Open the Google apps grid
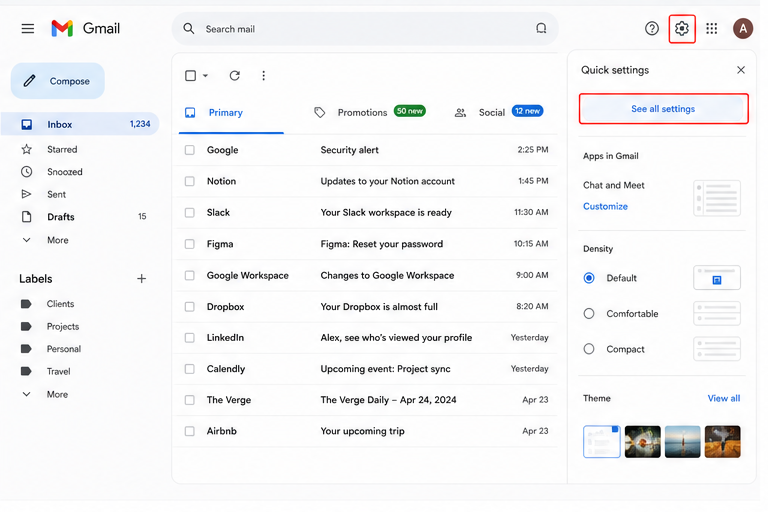768x512 pixels. (x=712, y=28)
